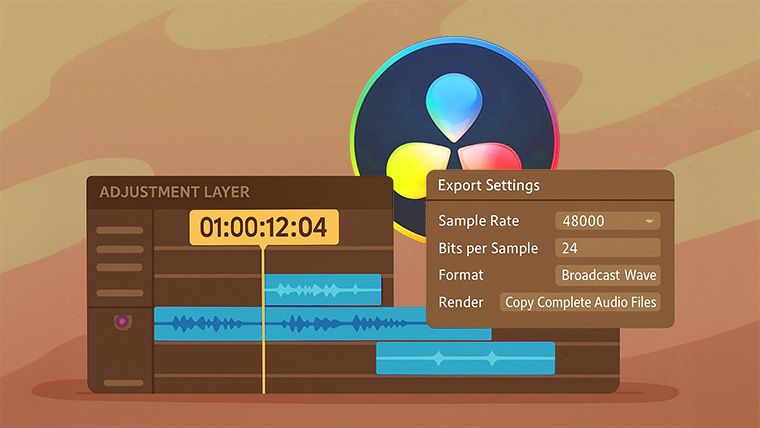Image resolution: width=760 pixels, height=428 pixels.
Task: Select the first track header bar
Action: point(120,230)
